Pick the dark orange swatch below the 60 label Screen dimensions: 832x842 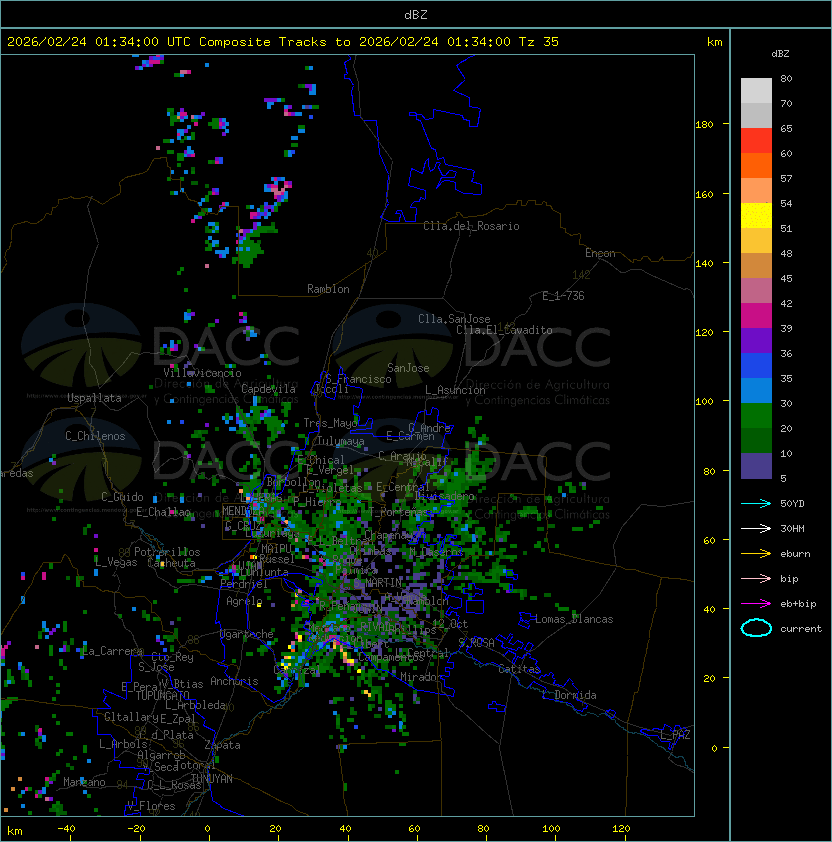click(756, 165)
